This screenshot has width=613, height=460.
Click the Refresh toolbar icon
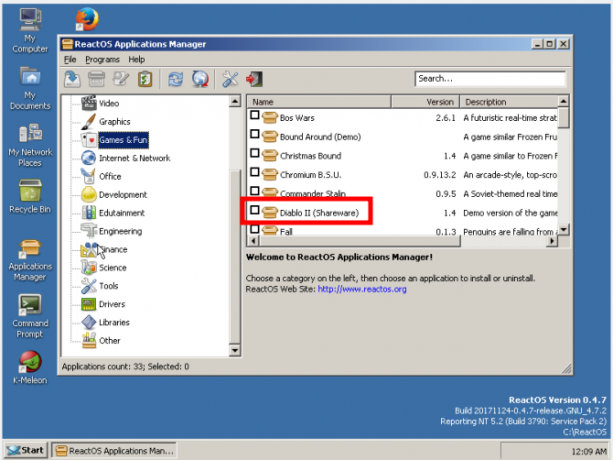pos(176,79)
